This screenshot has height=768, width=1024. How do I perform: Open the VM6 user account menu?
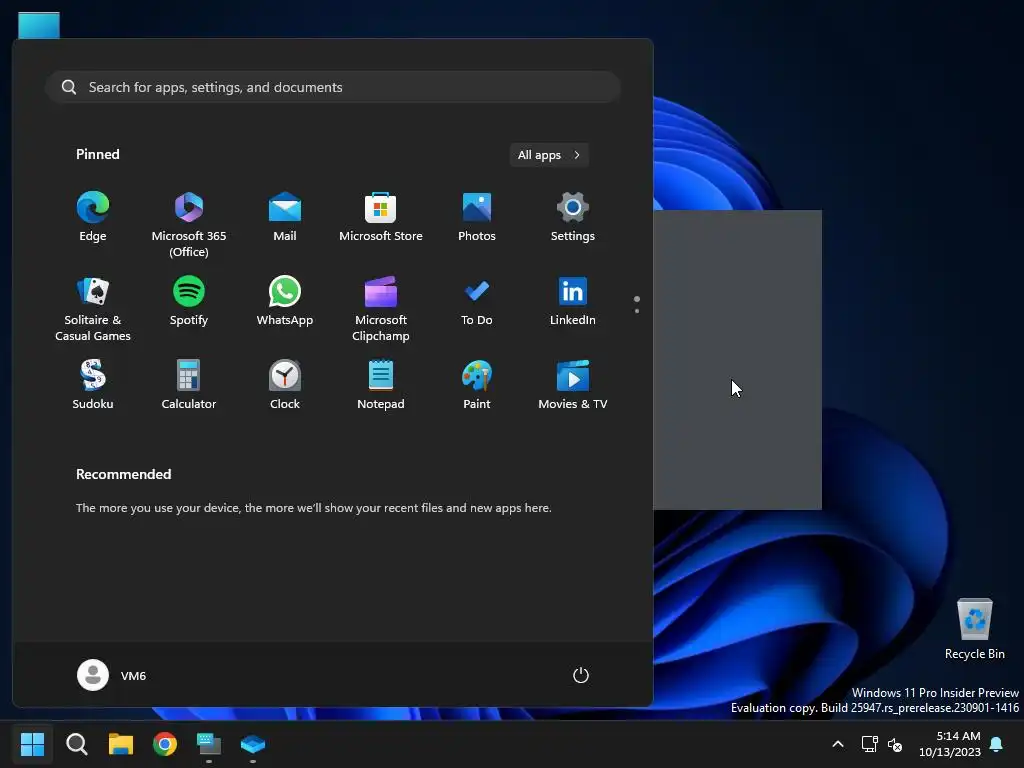[x=112, y=675]
